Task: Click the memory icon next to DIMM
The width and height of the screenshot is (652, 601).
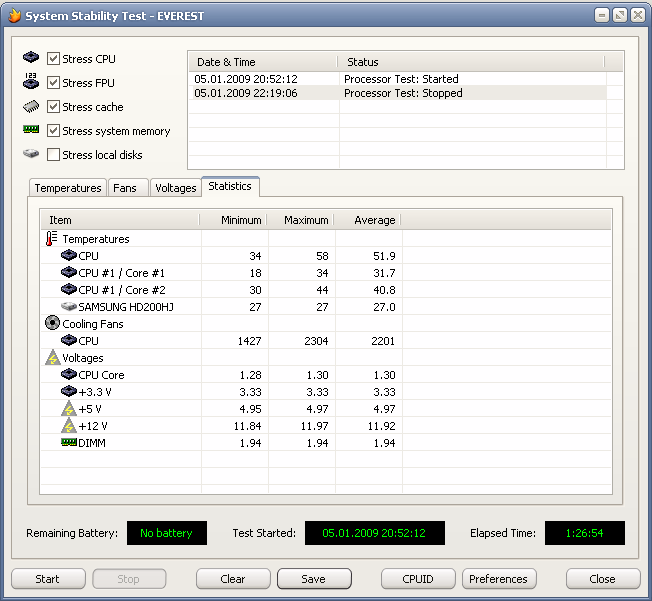Action: (x=69, y=442)
